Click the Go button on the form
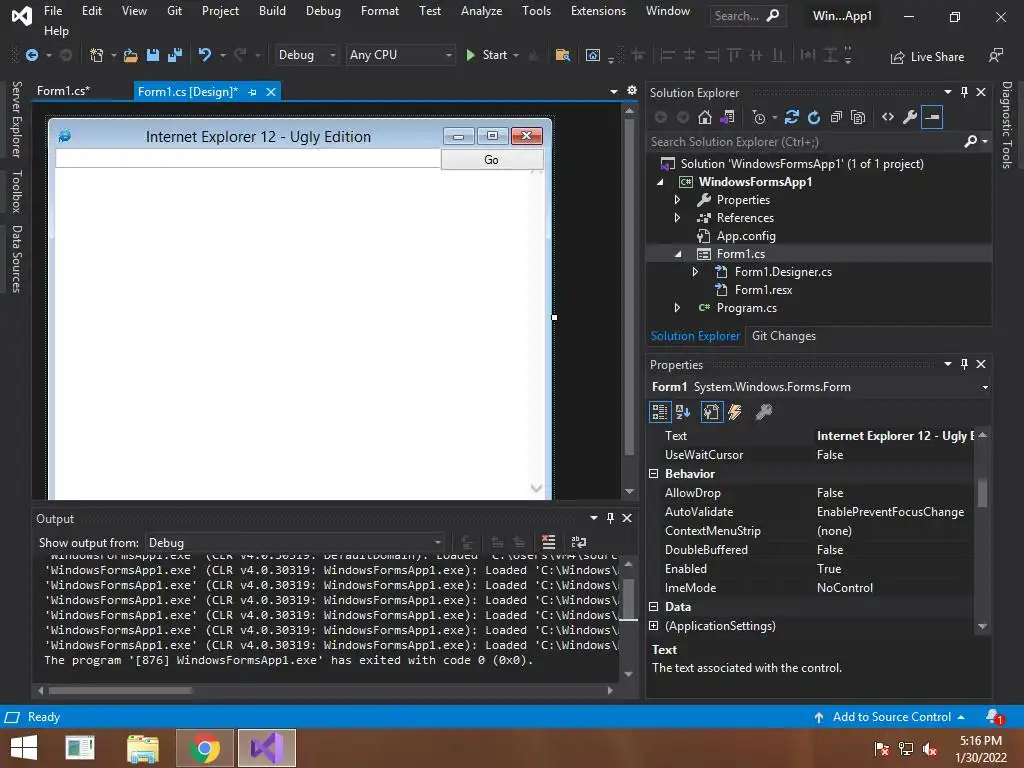This screenshot has width=1024, height=768. coord(492,160)
